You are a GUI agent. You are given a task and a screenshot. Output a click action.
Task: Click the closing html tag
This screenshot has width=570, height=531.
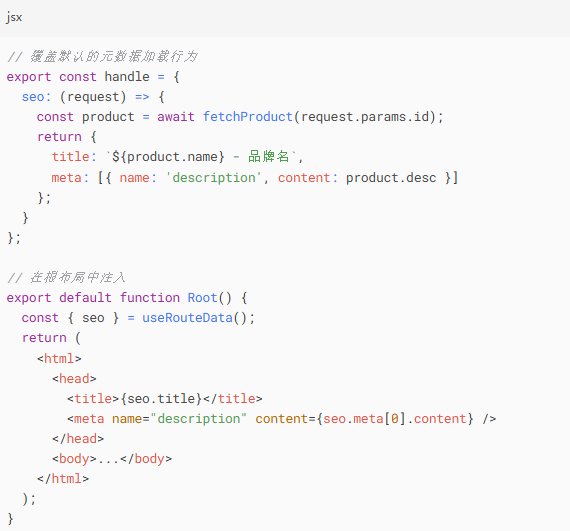click(x=63, y=479)
